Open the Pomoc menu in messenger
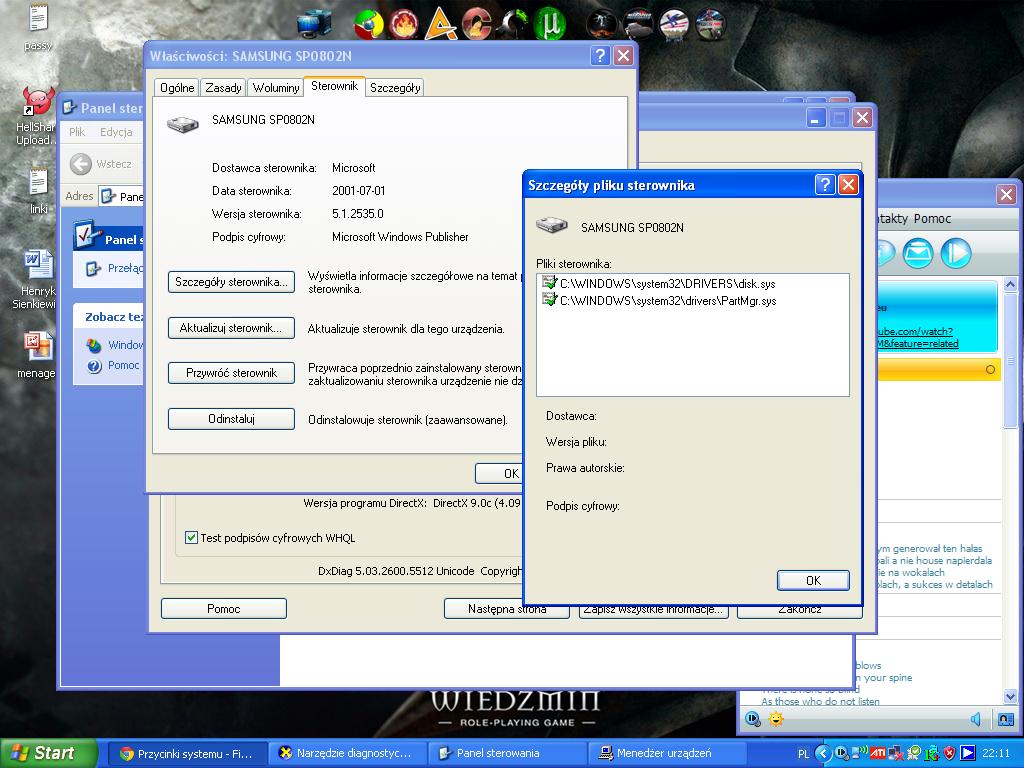The width and height of the screenshot is (1024, 768). click(x=932, y=219)
